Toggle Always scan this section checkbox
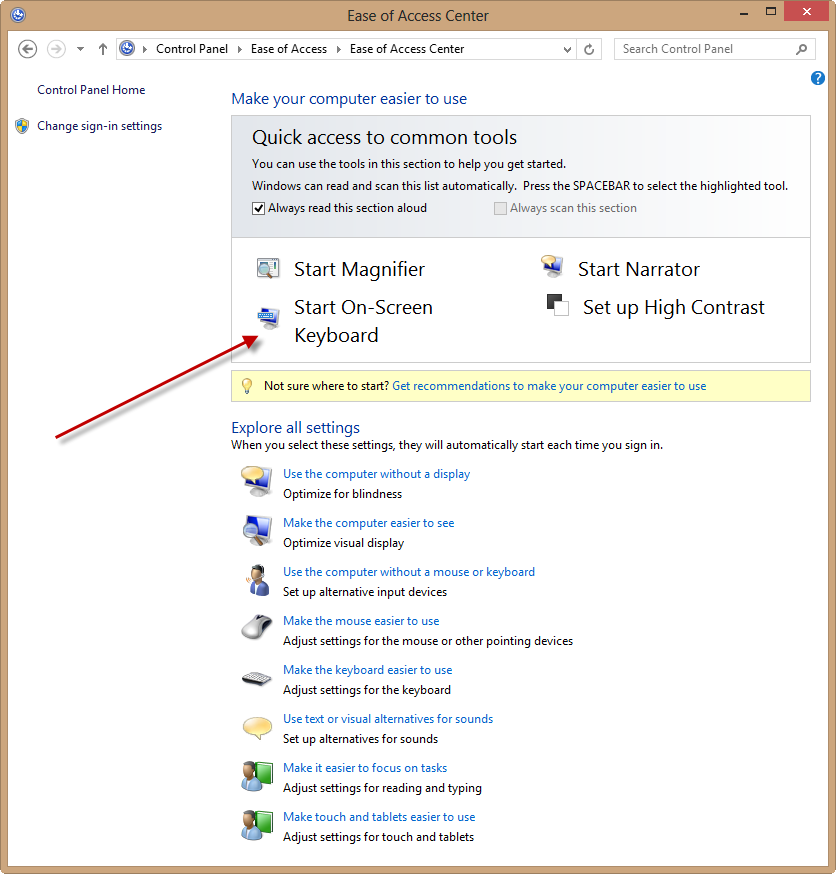 coord(501,208)
